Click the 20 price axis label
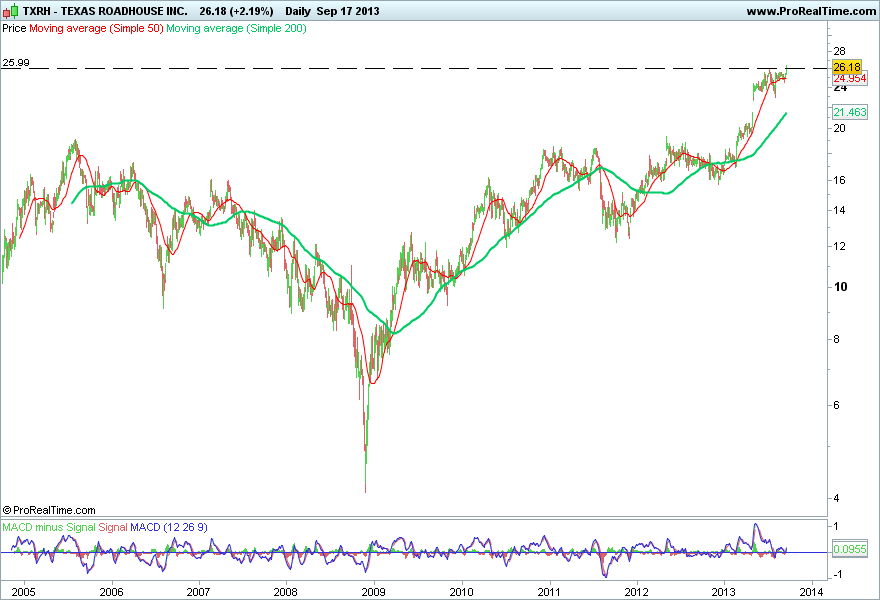 pos(840,128)
